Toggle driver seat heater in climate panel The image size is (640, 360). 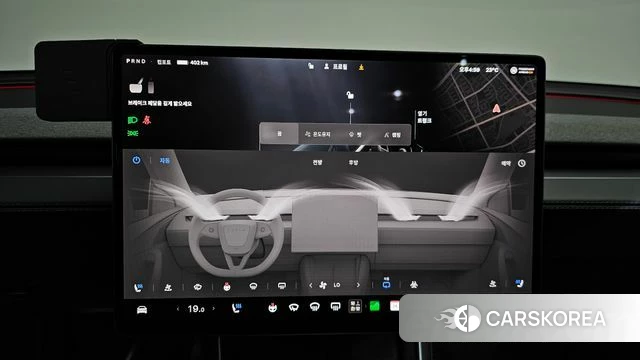click(138, 287)
